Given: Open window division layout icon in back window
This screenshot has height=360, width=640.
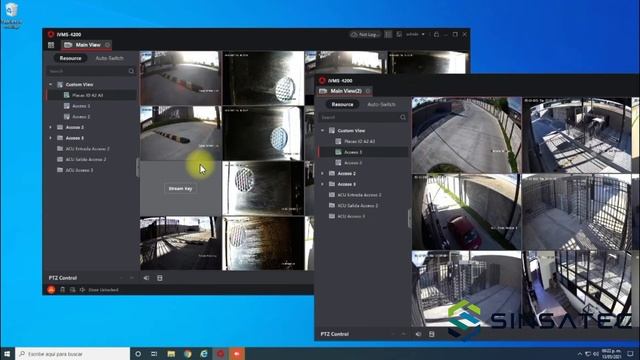Looking at the screenshot, I should pyautogui.click(x=160, y=278).
